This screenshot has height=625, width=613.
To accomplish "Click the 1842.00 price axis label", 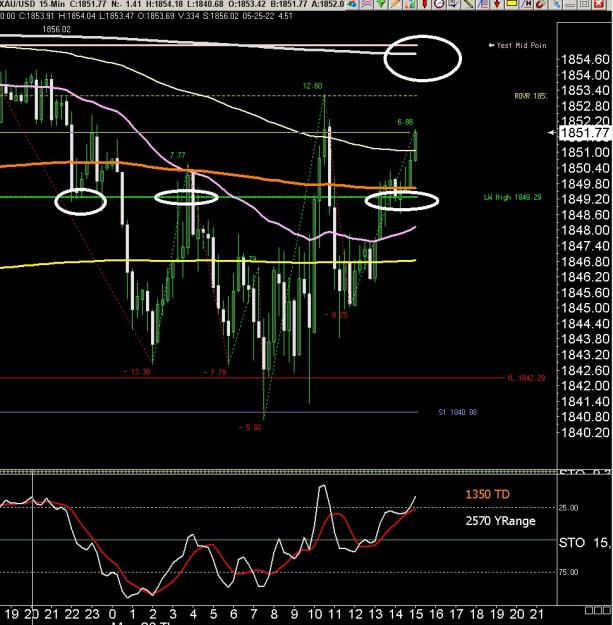I will [585, 386].
